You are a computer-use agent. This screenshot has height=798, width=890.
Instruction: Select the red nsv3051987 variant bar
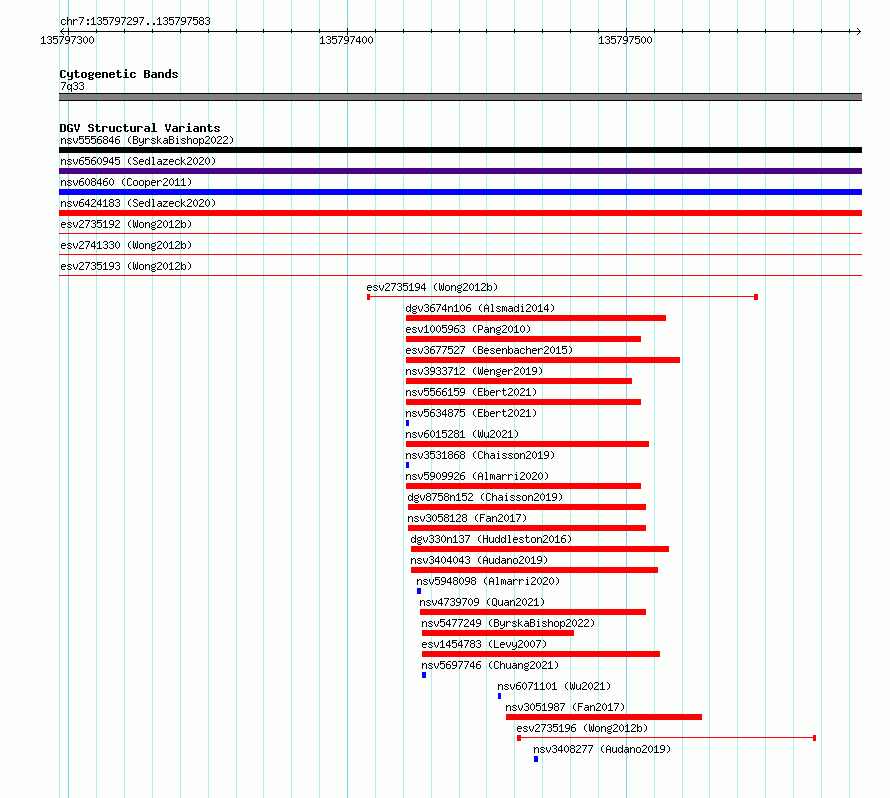point(604,717)
